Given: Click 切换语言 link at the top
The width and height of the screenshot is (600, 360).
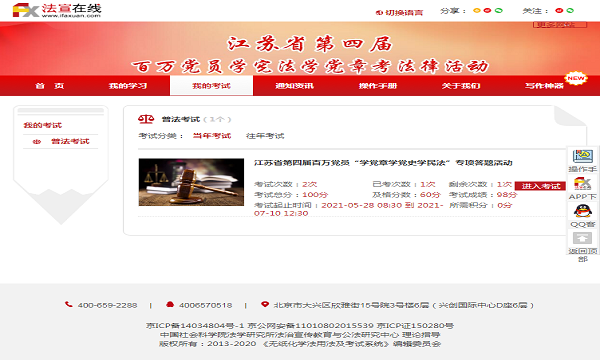Looking at the screenshot, I should [x=399, y=13].
